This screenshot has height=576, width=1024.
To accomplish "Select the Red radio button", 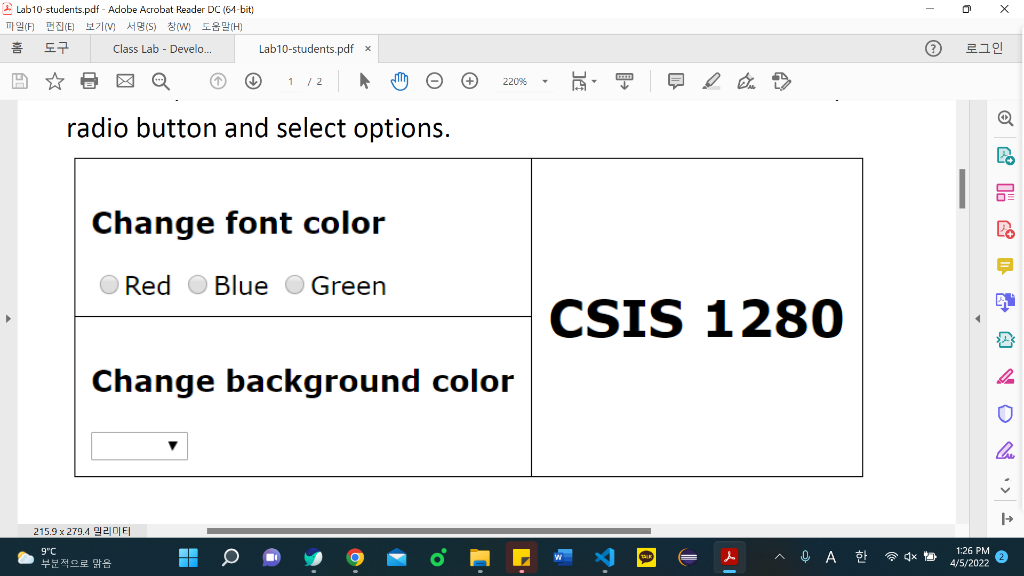I will [109, 285].
